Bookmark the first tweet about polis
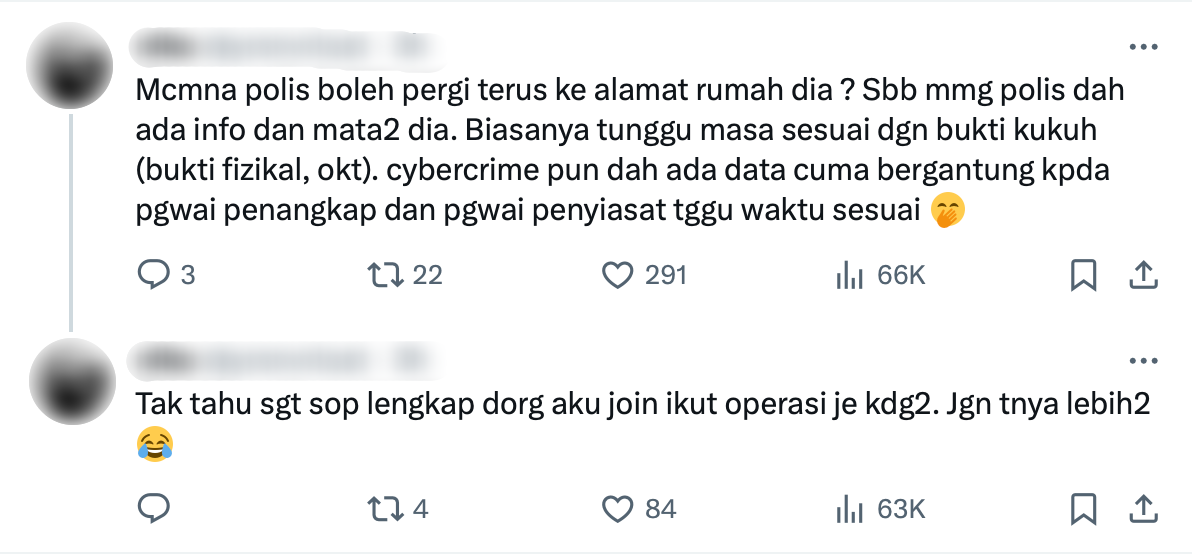This screenshot has height=554, width=1192. (x=1083, y=275)
